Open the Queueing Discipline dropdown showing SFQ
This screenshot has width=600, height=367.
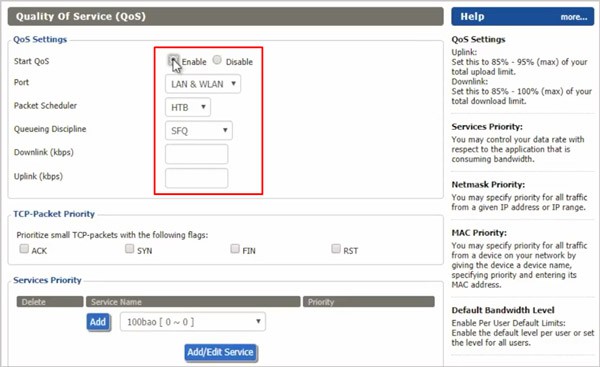(199, 131)
